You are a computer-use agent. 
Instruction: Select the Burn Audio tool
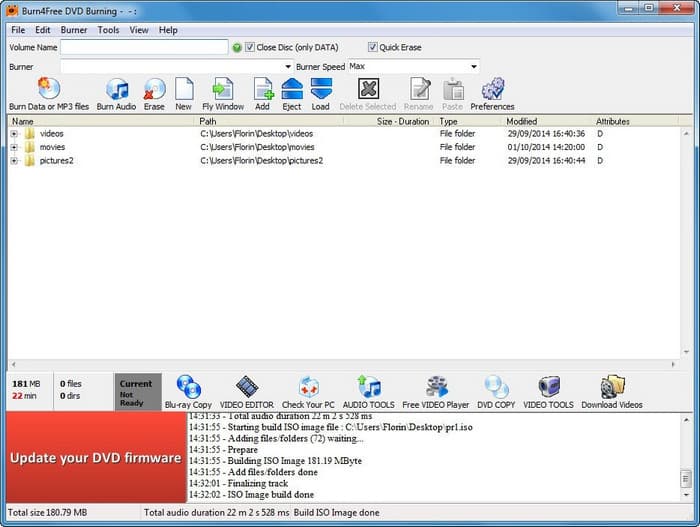coord(116,90)
